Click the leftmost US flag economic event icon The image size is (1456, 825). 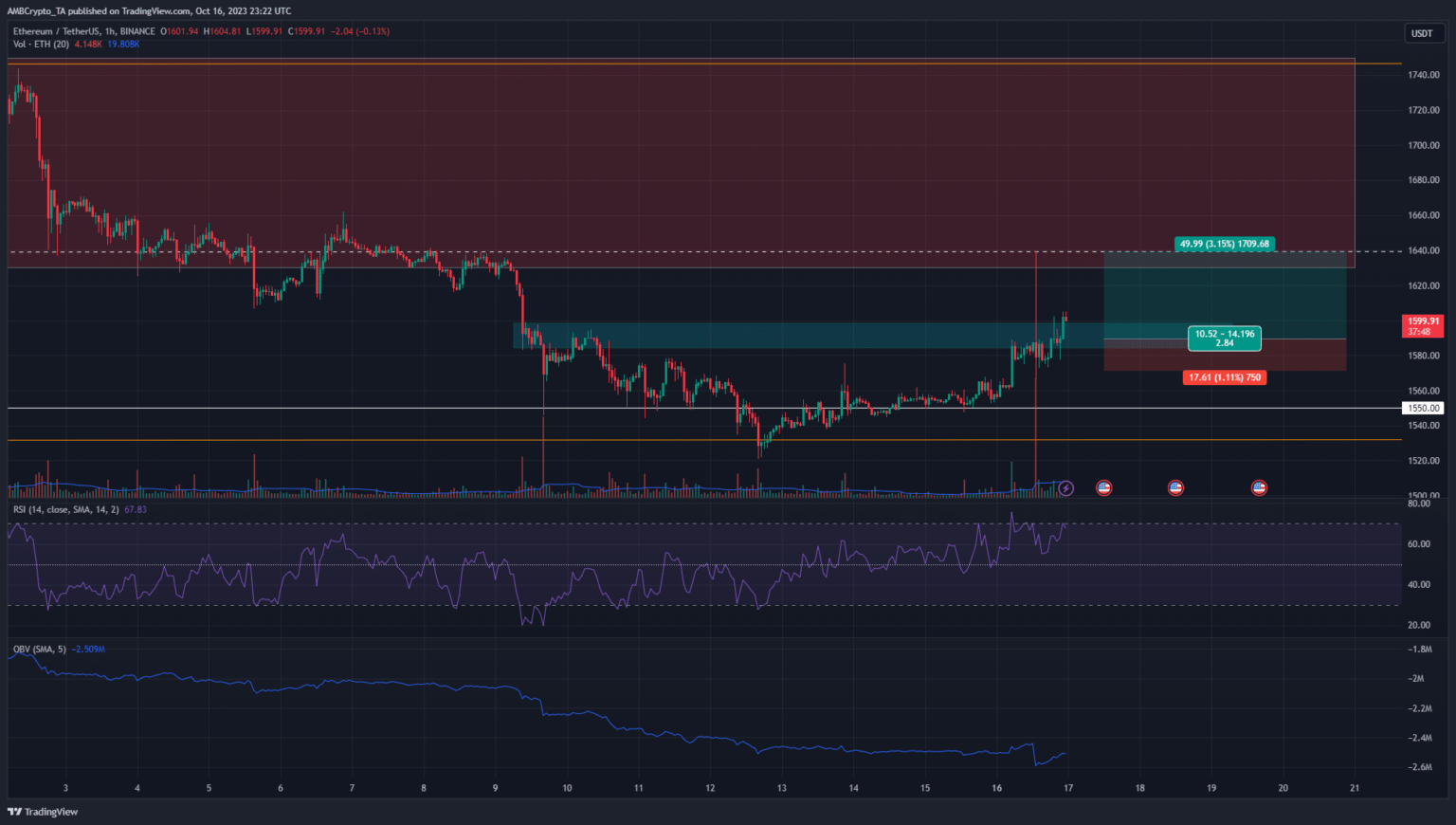coord(1103,487)
